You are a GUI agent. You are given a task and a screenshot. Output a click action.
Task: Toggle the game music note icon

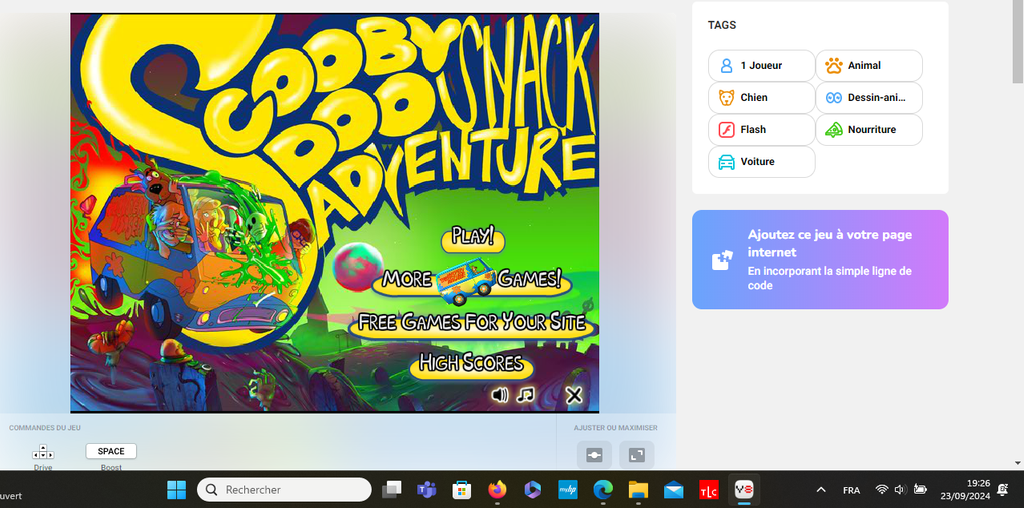coord(526,395)
